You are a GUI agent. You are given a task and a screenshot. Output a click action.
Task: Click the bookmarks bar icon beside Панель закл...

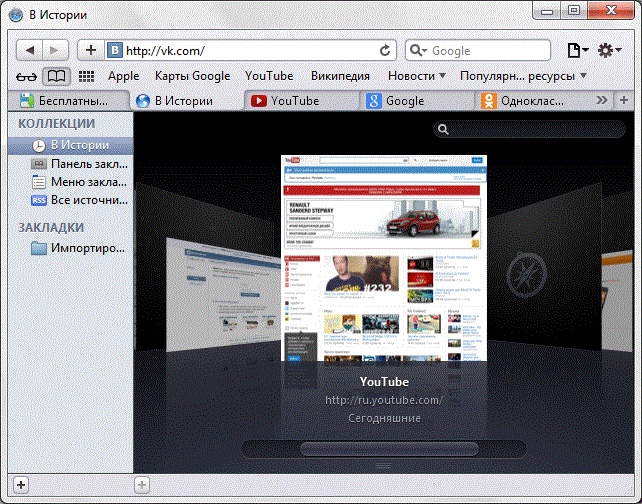coord(39,164)
